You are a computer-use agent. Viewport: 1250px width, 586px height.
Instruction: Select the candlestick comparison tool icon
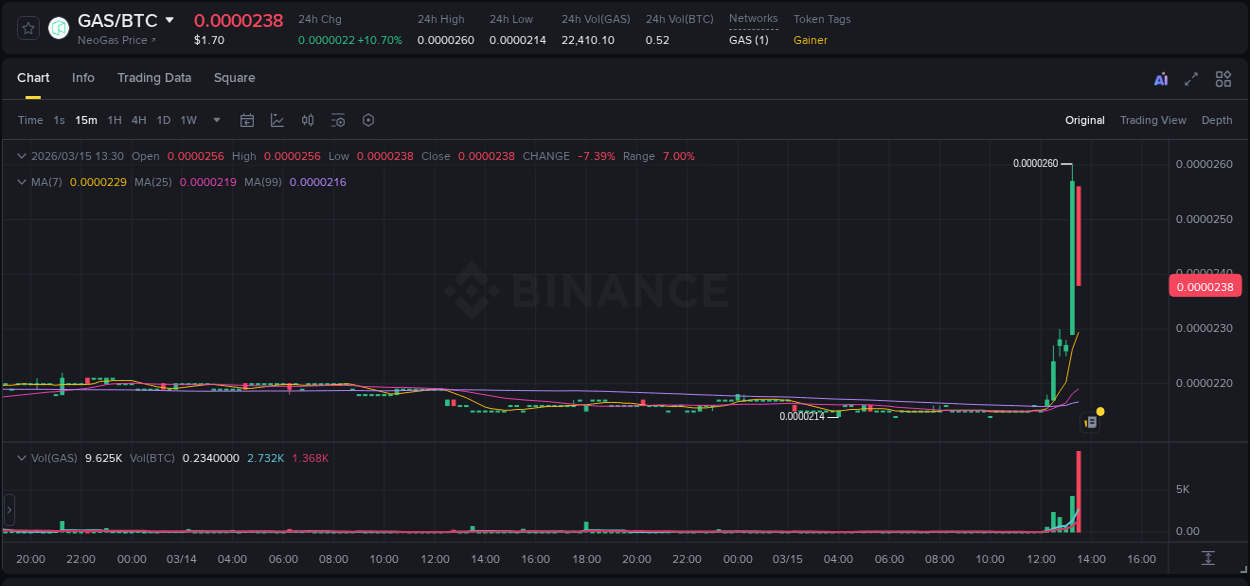(x=307, y=120)
